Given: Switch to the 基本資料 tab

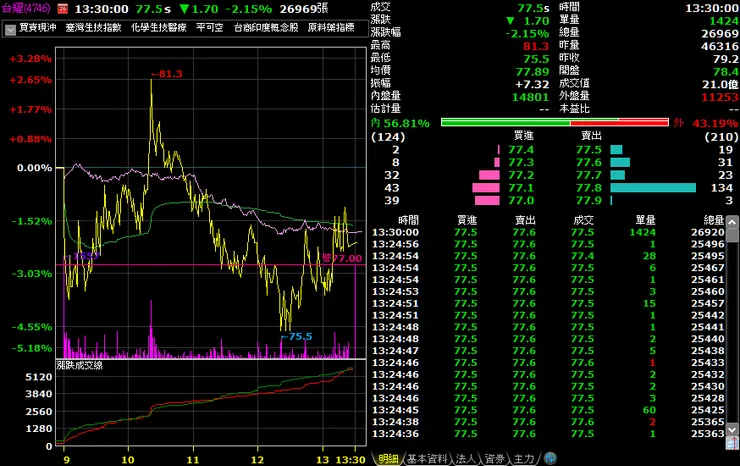Looking at the screenshot, I should (427, 459).
